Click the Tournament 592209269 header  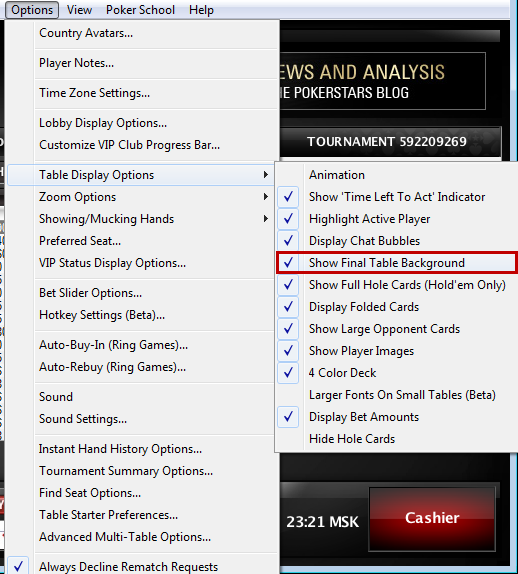click(x=390, y=142)
